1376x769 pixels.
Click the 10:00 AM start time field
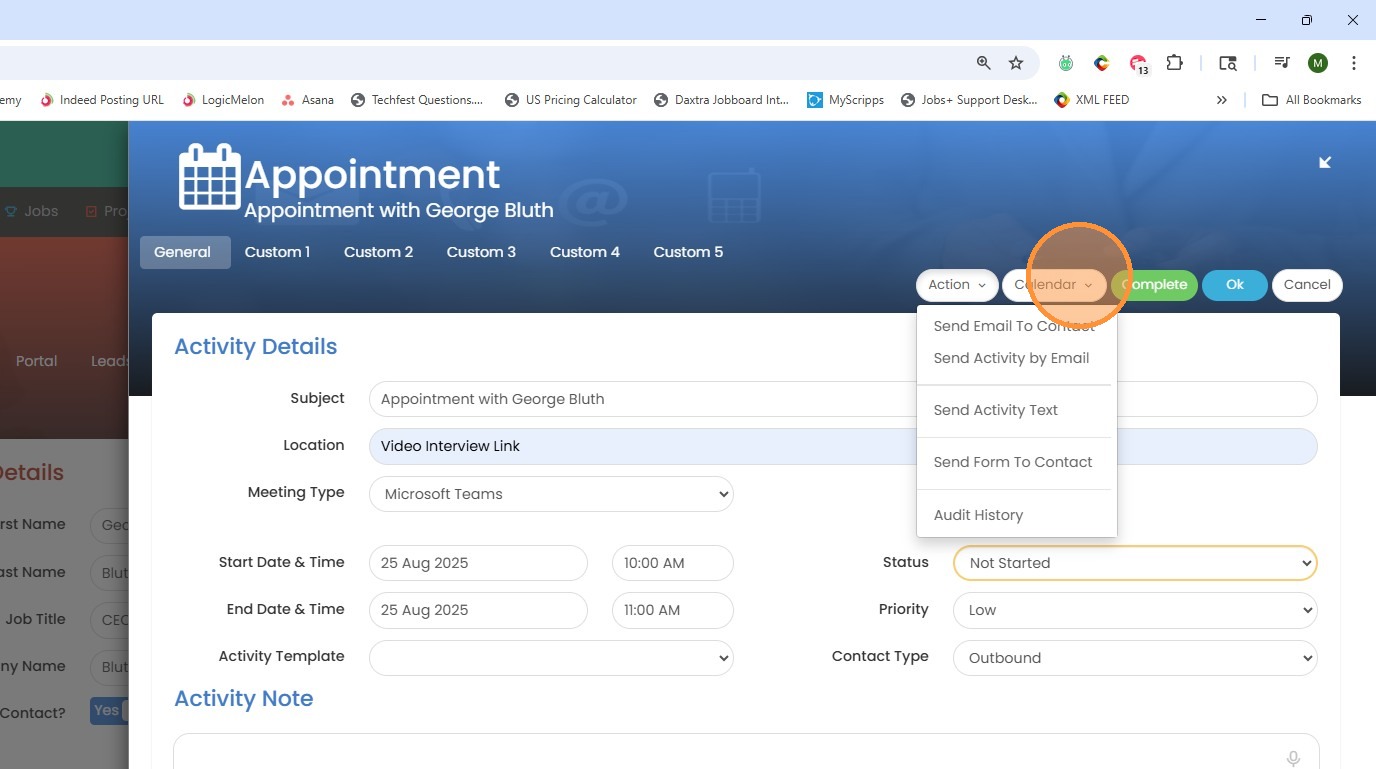pos(672,563)
